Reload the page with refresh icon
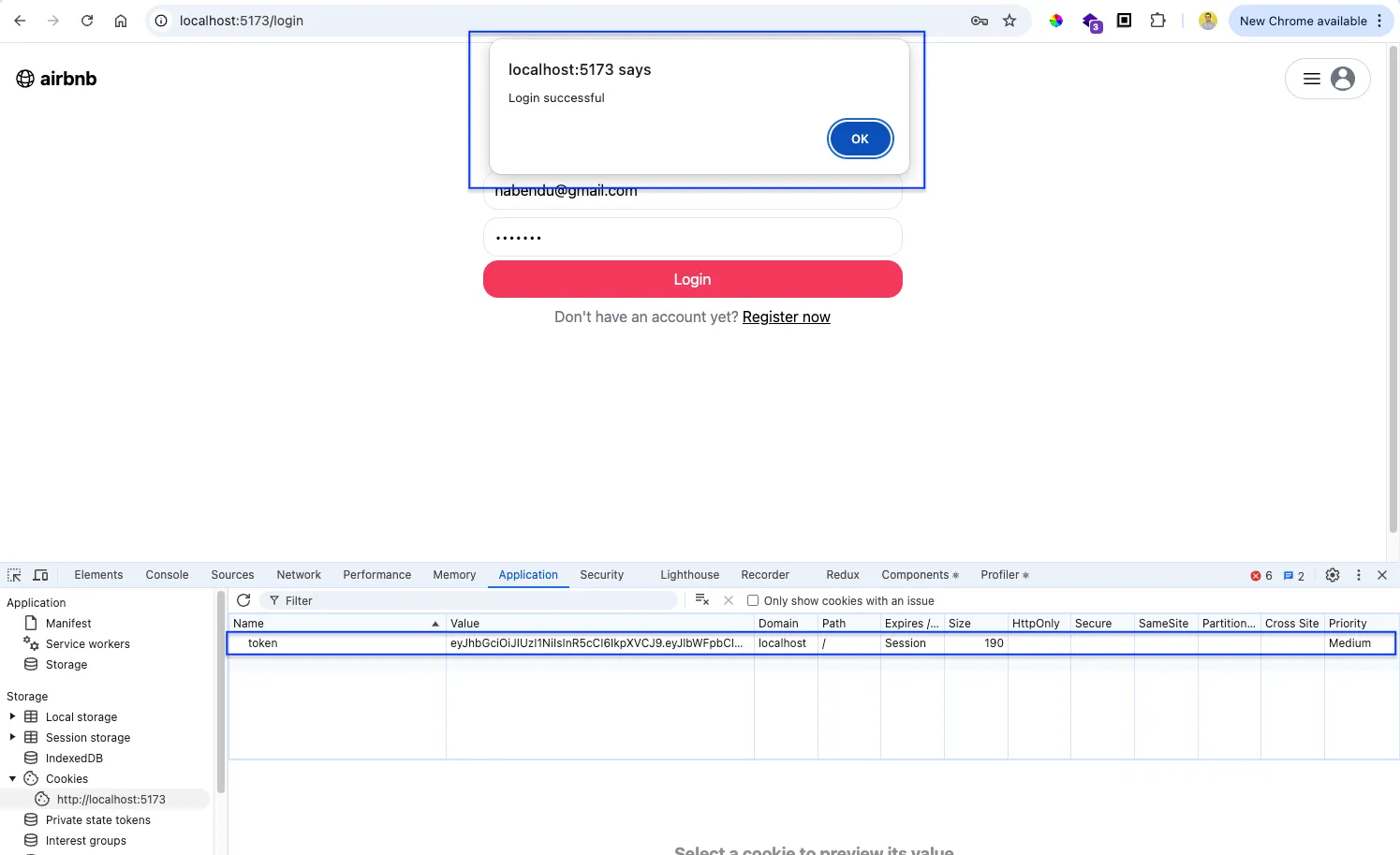 [x=87, y=21]
